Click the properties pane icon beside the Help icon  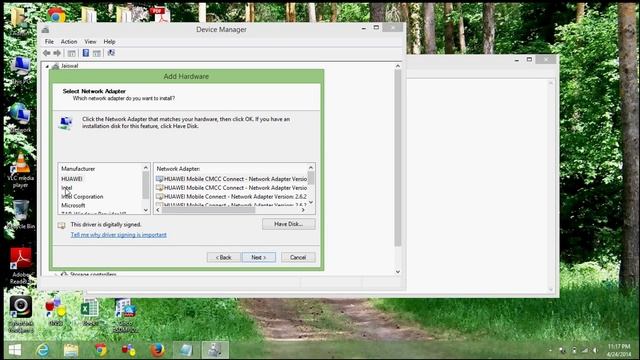coord(97,53)
